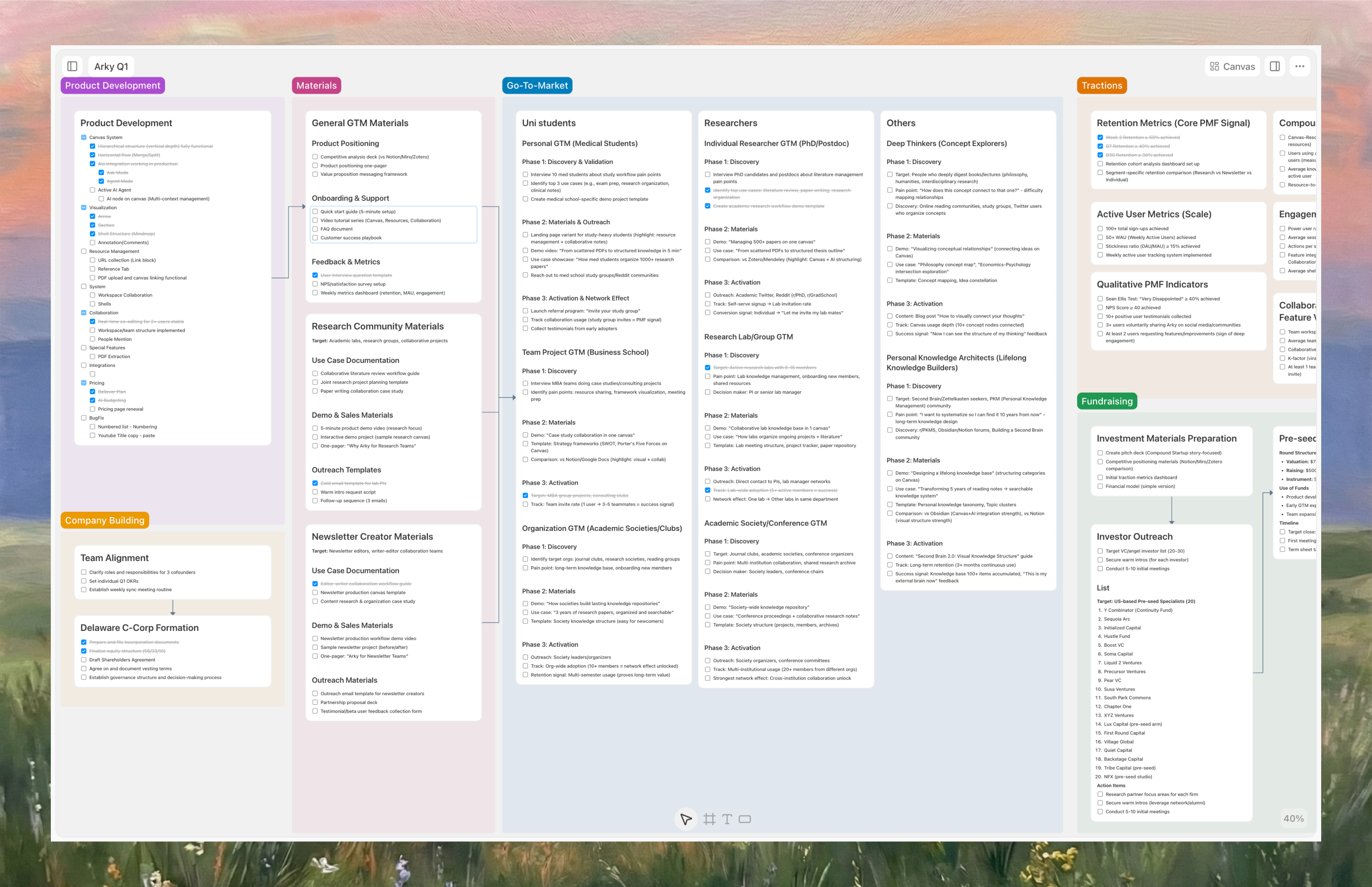
Task: Click the purple Product Development tag
Action: pyautogui.click(x=113, y=85)
